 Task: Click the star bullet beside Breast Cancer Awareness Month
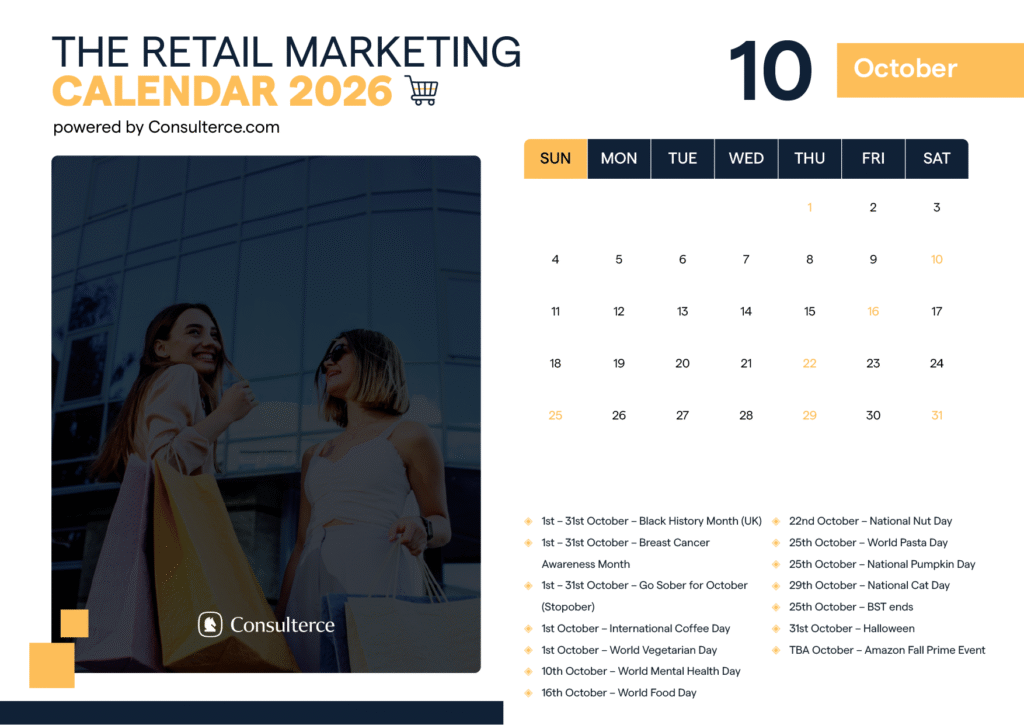tap(528, 542)
